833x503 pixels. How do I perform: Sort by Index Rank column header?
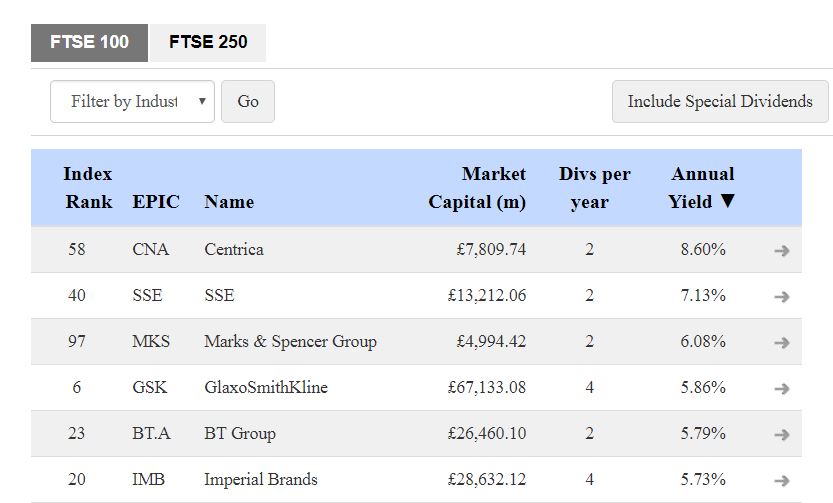point(88,188)
